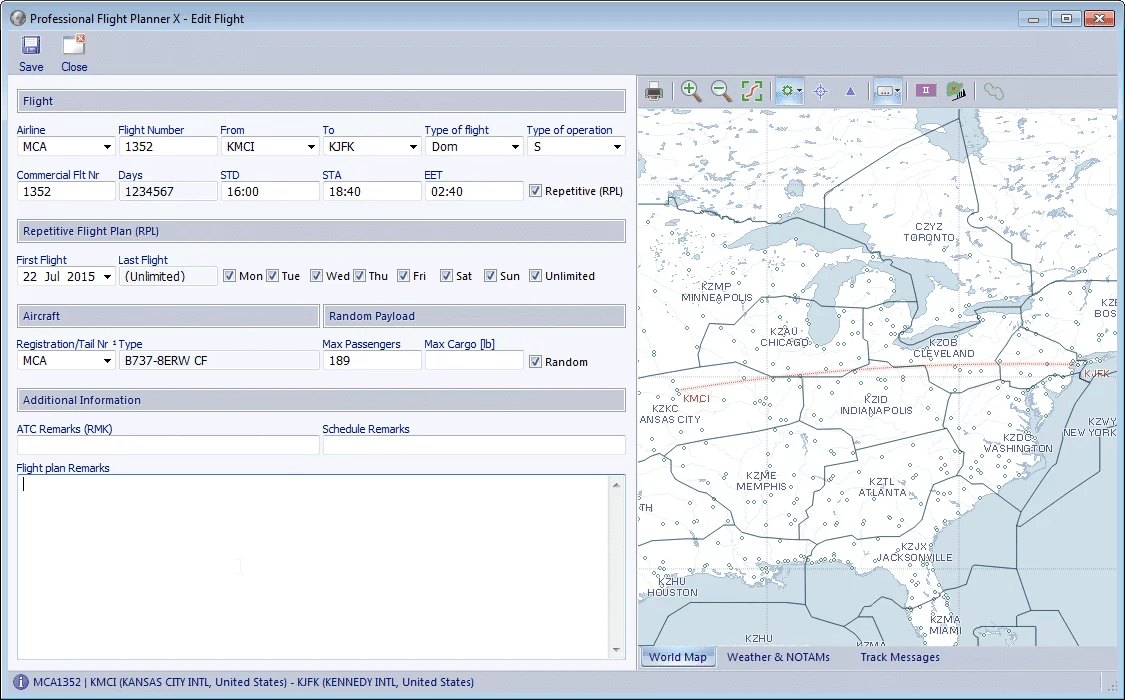Select the triangle aircraft symbol icon
This screenshot has width=1125, height=700.
(x=850, y=90)
